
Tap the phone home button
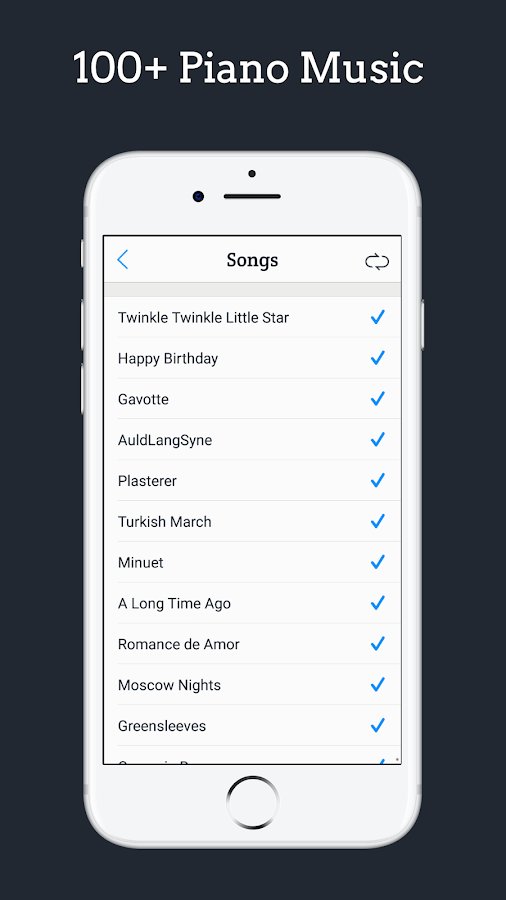(252, 802)
